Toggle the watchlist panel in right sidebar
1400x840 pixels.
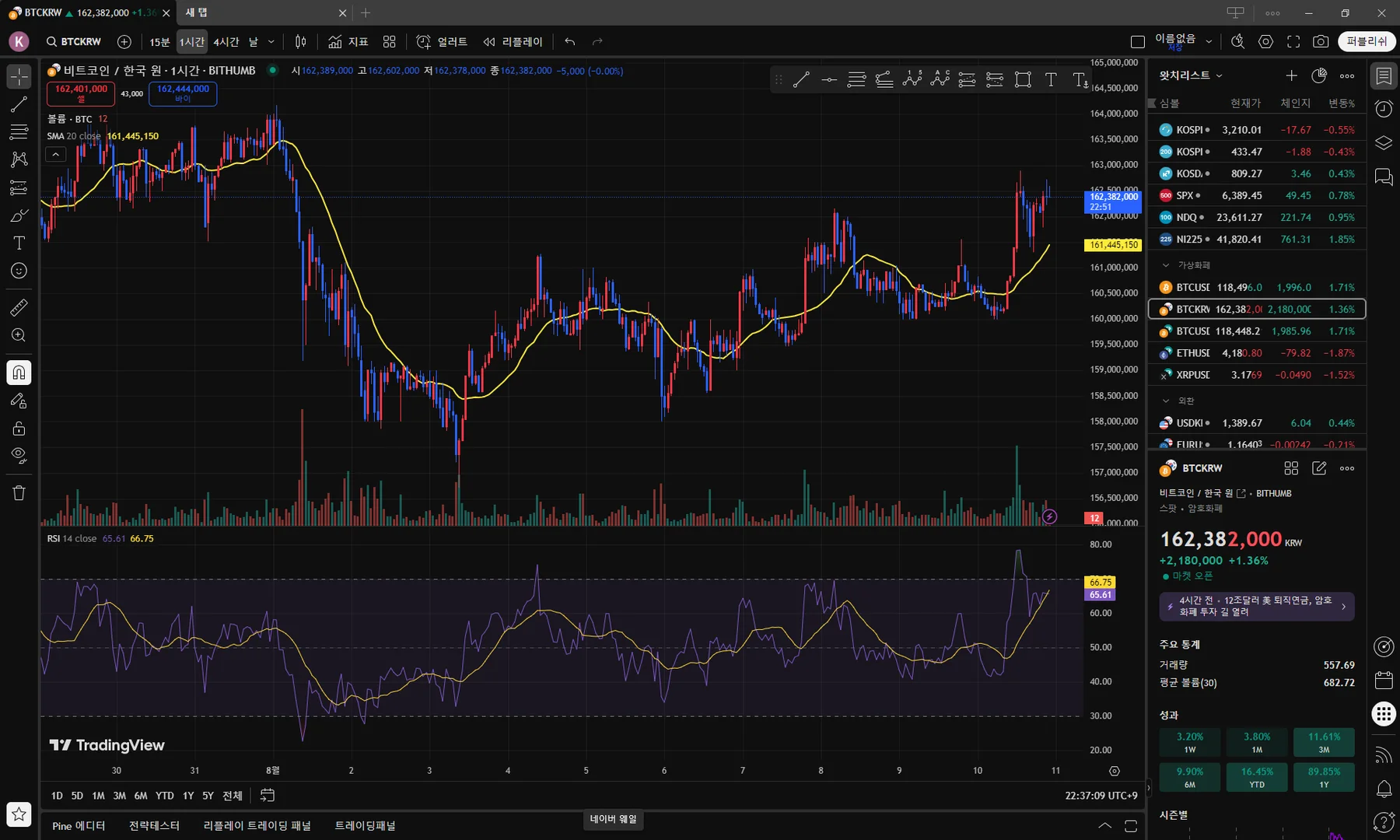tap(1384, 75)
